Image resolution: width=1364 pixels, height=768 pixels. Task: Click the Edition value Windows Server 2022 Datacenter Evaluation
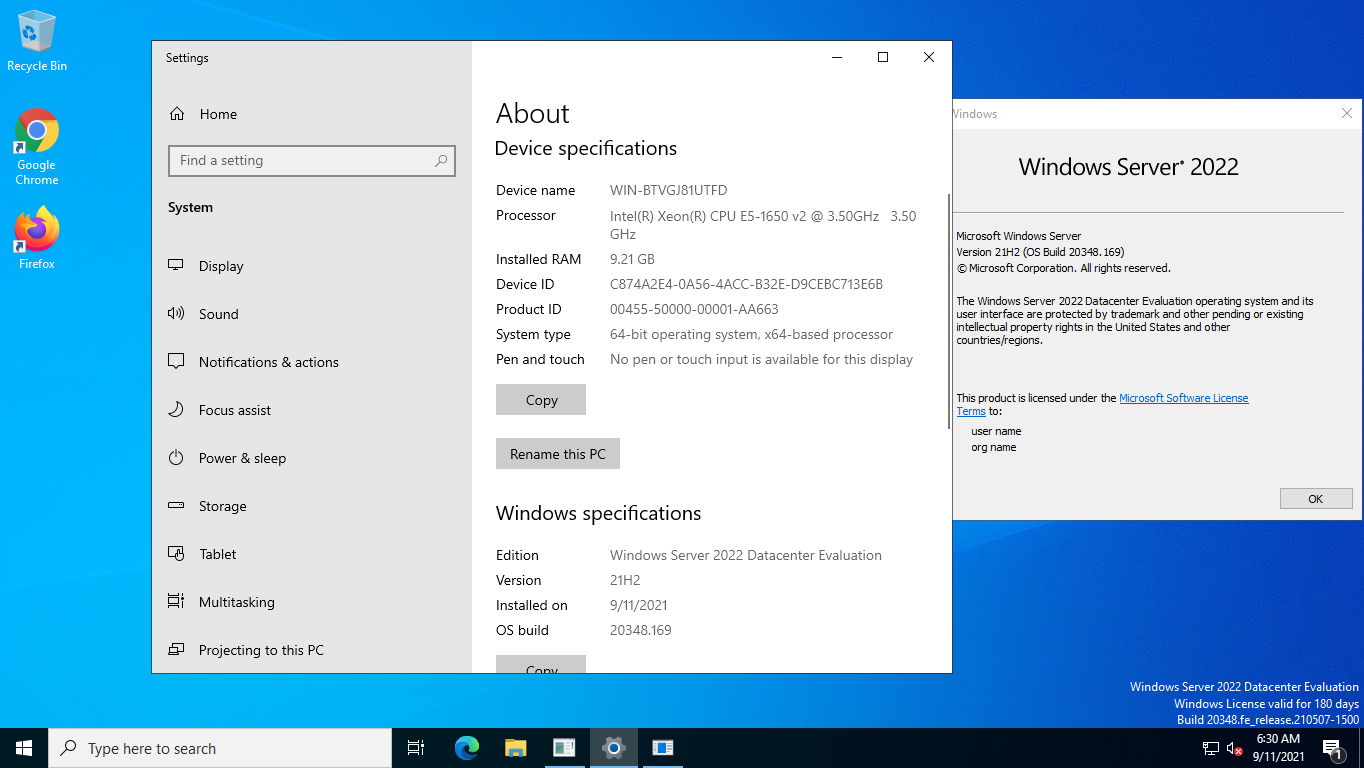pyautogui.click(x=746, y=555)
